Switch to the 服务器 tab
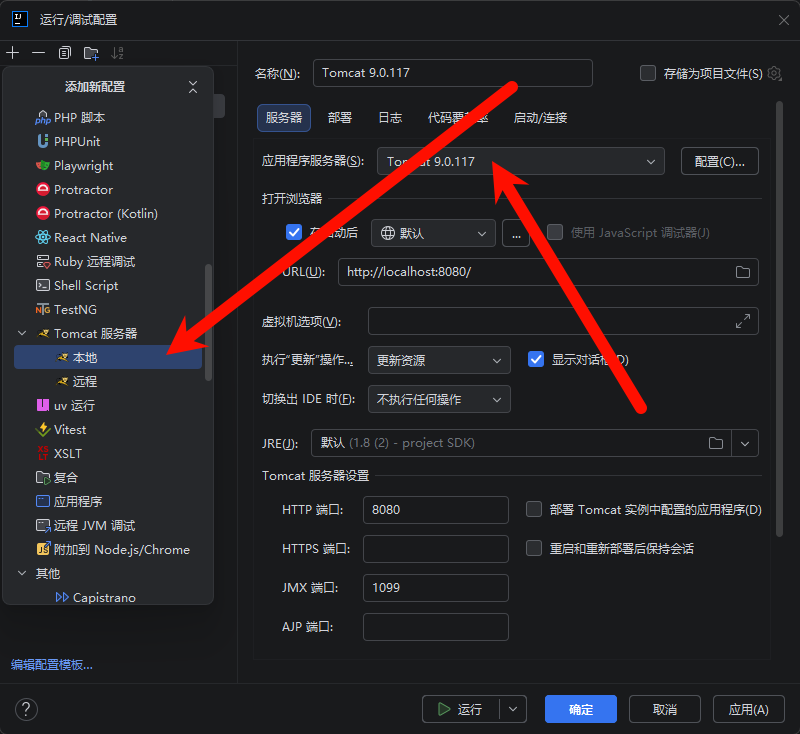 tap(284, 118)
